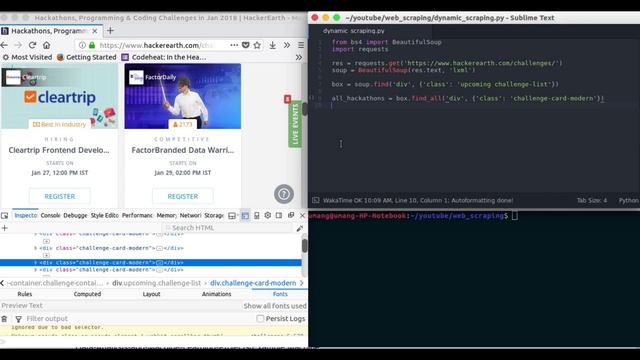Open the floating help question-mark button
The width and height of the screenshot is (640, 360).
tap(284, 194)
